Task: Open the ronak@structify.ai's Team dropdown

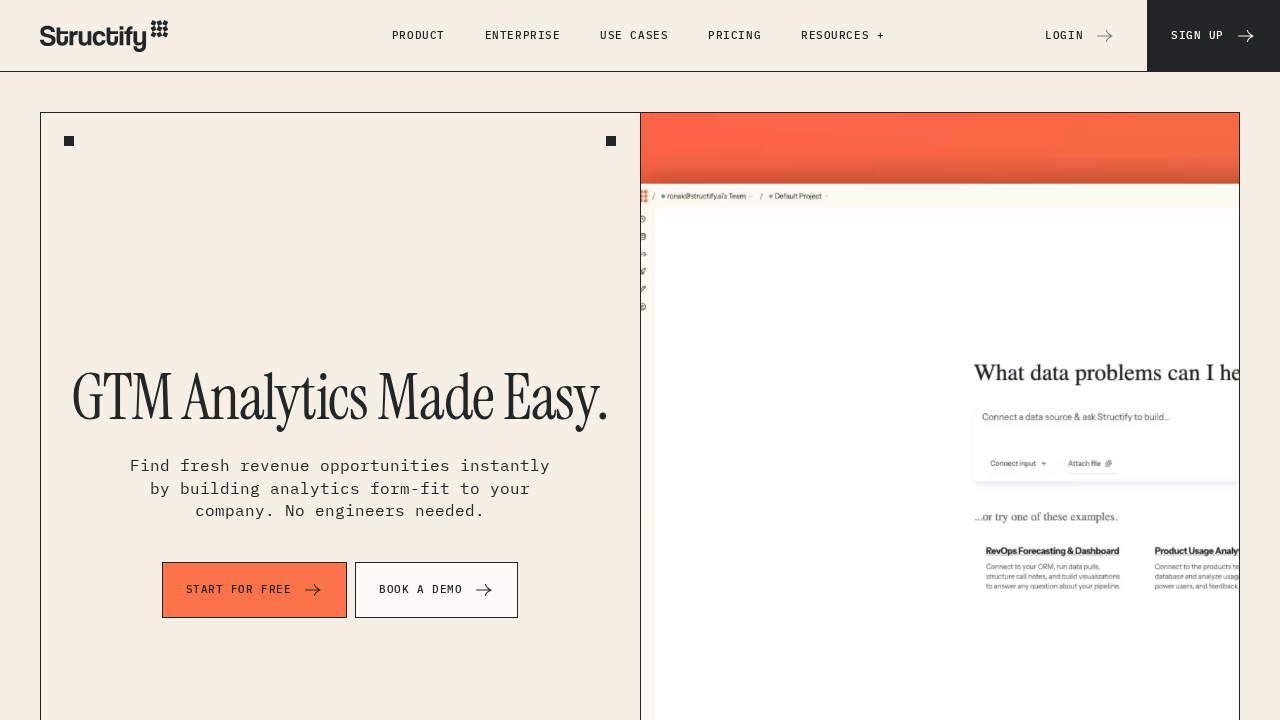Action: click(x=708, y=196)
